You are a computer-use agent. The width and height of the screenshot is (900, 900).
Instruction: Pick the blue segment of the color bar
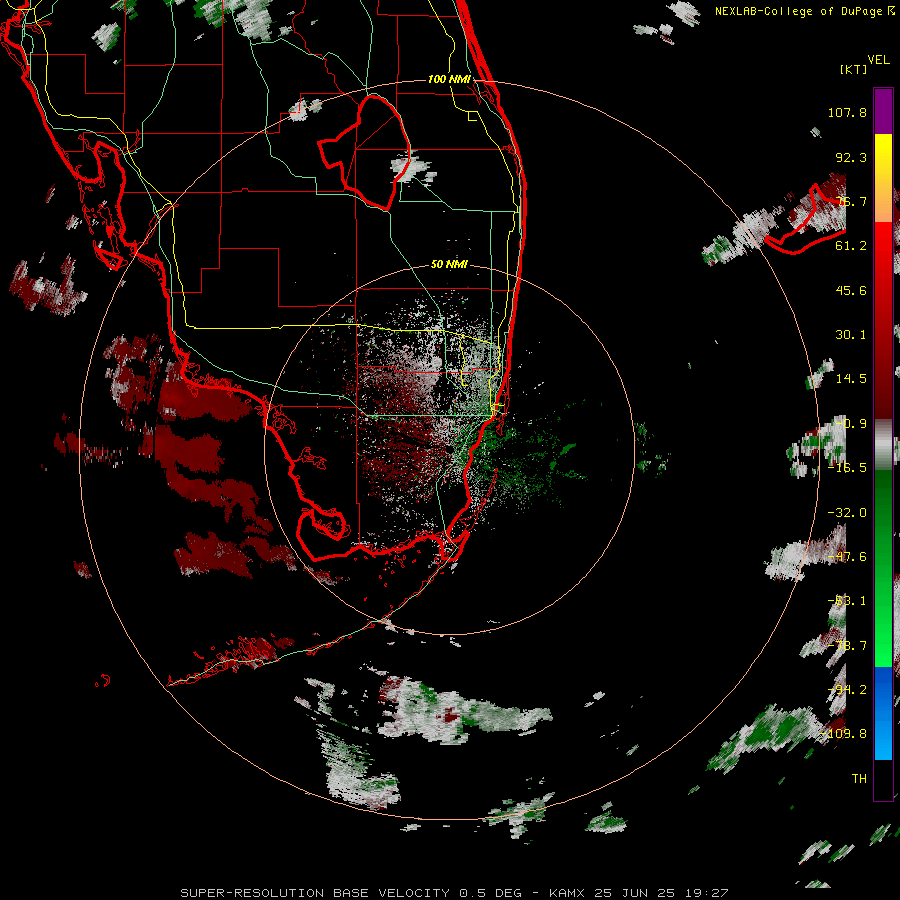pyautogui.click(x=883, y=713)
